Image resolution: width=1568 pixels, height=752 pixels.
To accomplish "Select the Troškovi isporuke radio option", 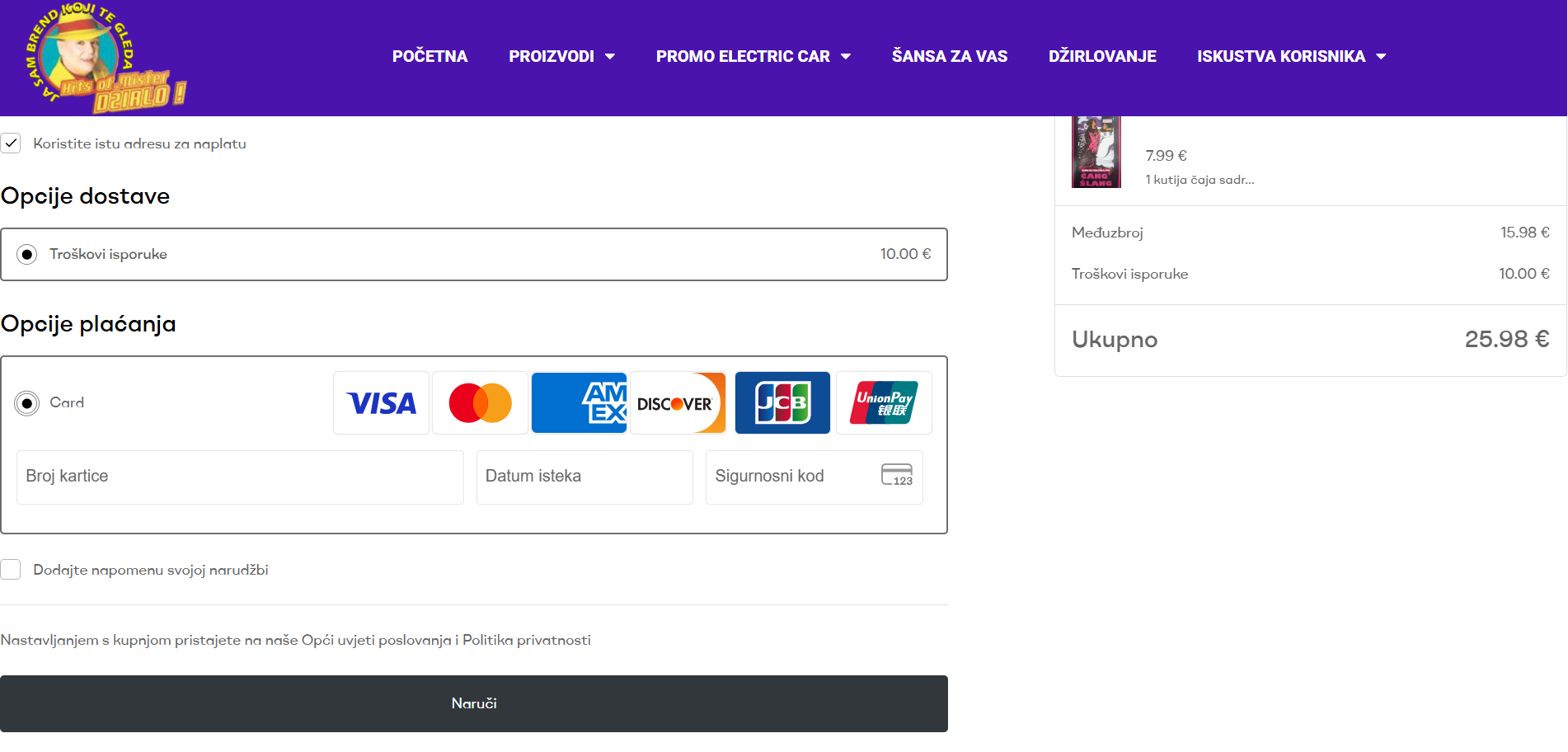I will (x=27, y=254).
